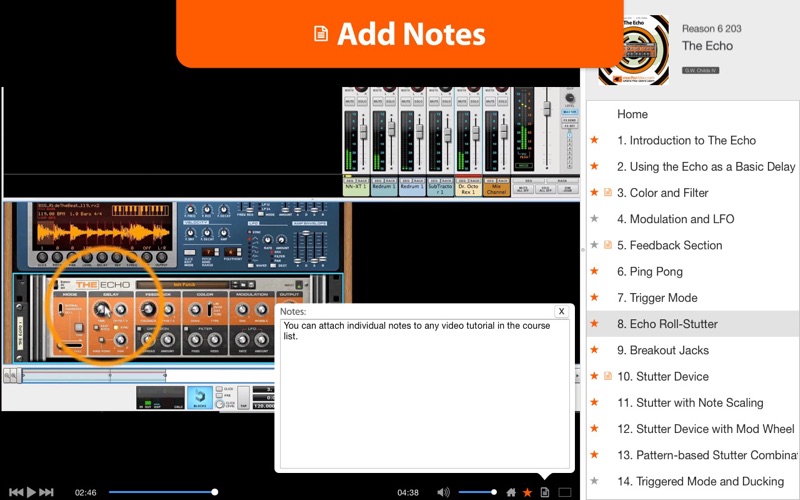The image size is (800, 500).
Task: Click The Echo device logo in rack
Action: tap(103, 284)
